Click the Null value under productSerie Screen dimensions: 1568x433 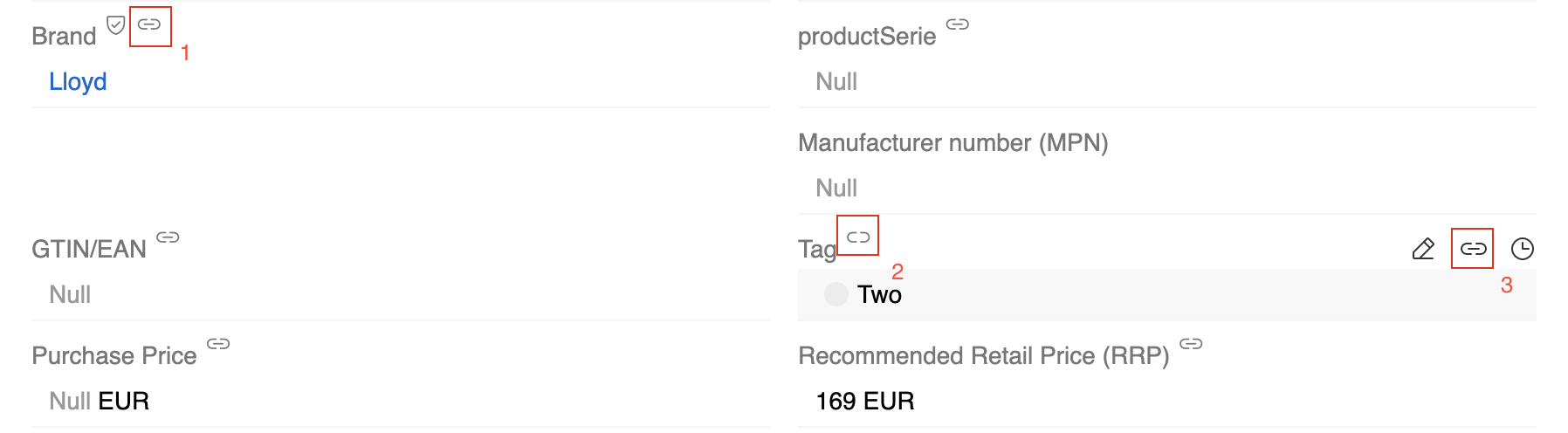coord(836,81)
